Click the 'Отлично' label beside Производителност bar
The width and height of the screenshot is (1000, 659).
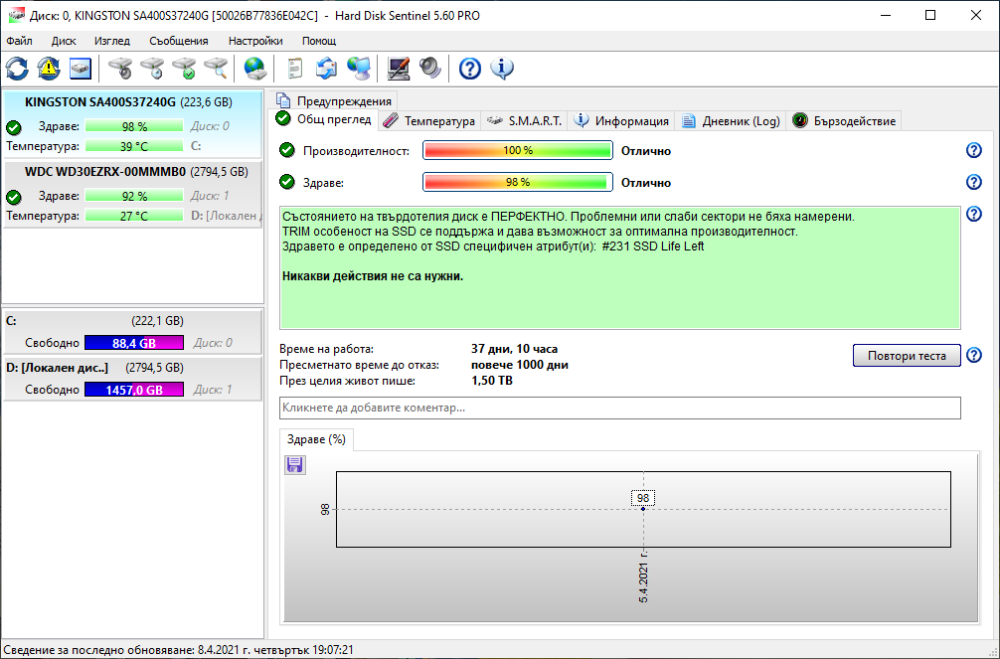[646, 151]
